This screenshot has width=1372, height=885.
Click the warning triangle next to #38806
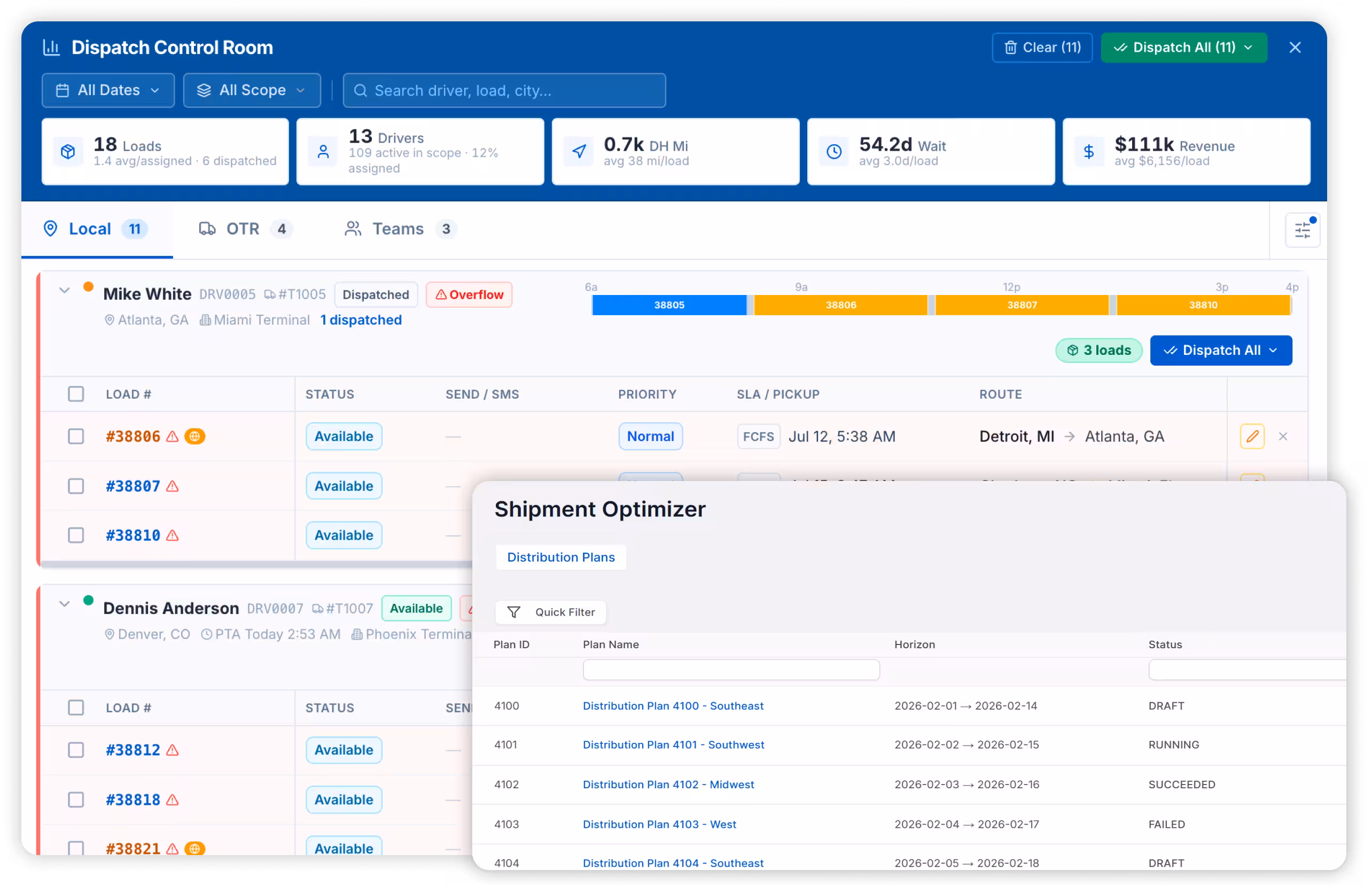173,437
